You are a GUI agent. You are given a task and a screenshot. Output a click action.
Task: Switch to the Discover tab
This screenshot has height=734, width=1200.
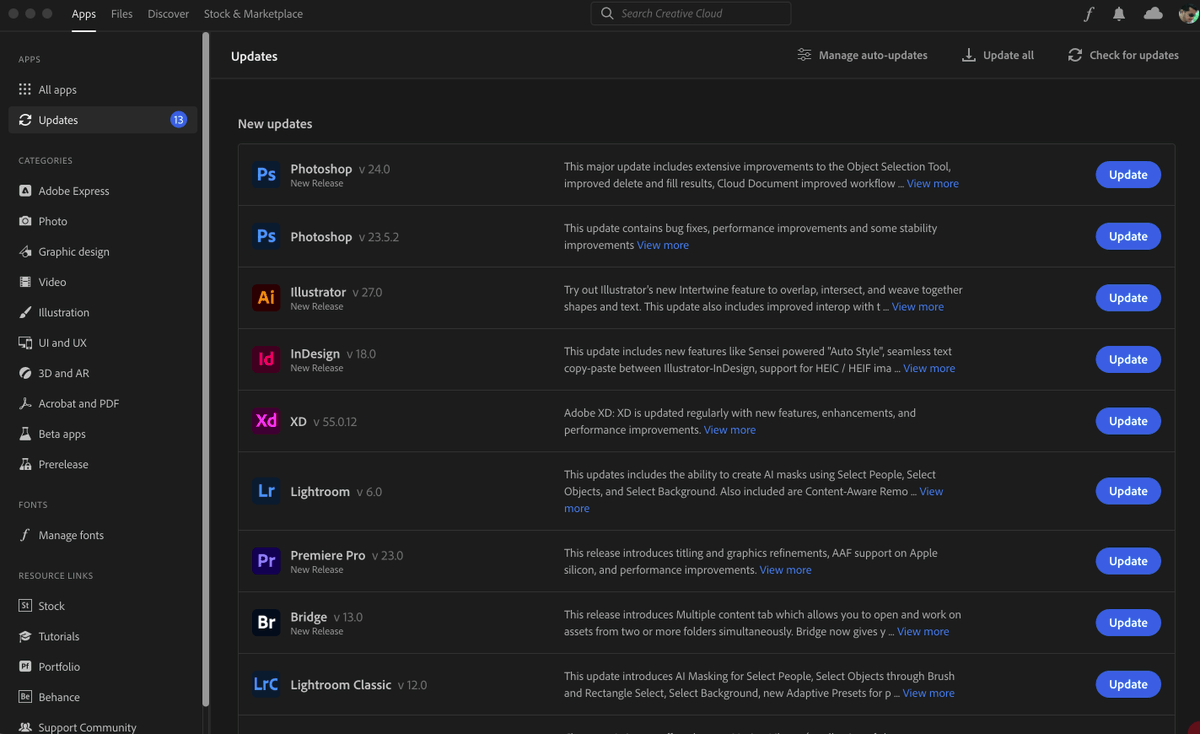168,14
